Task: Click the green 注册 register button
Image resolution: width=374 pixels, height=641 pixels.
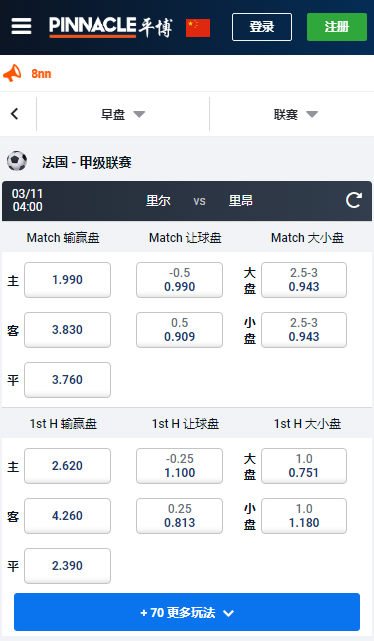Action: click(337, 27)
